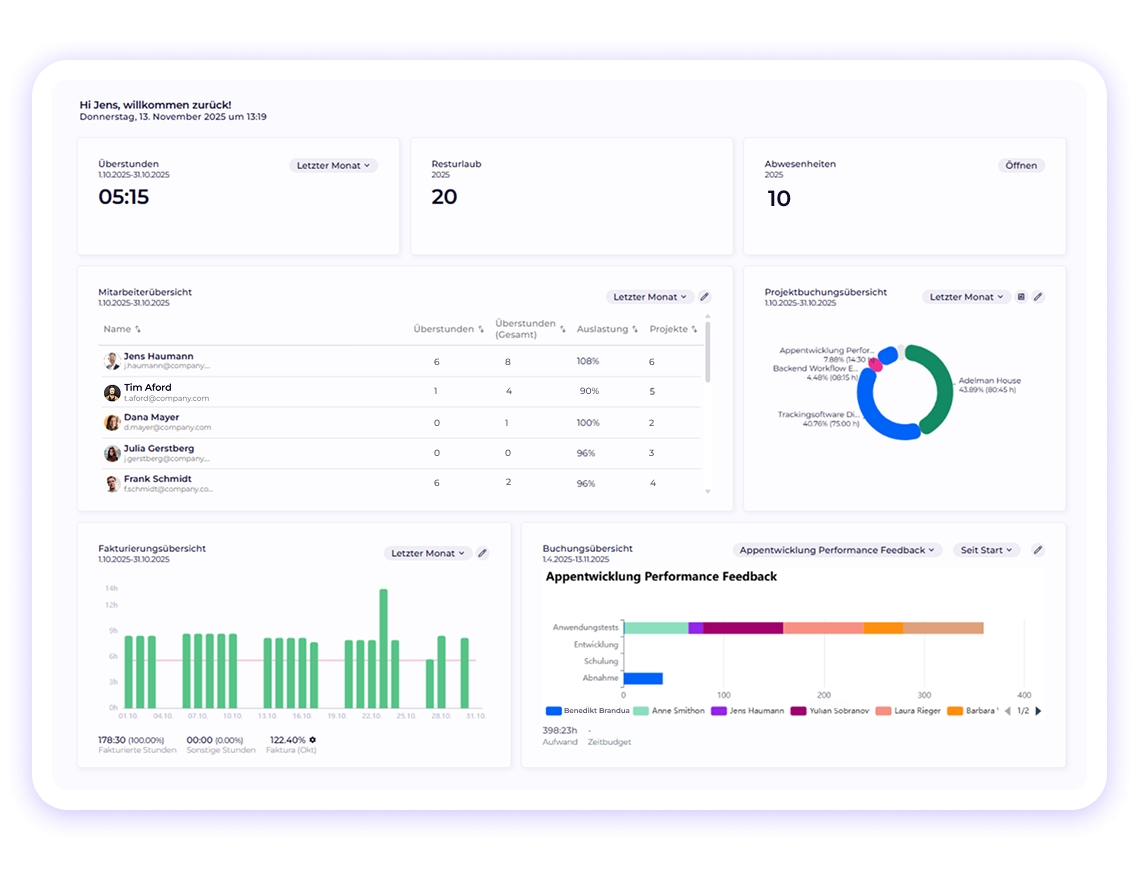Viewport: 1140px width, 870px height.
Task: Click the Öffnen button in Abwesenheiten
Action: (1021, 166)
